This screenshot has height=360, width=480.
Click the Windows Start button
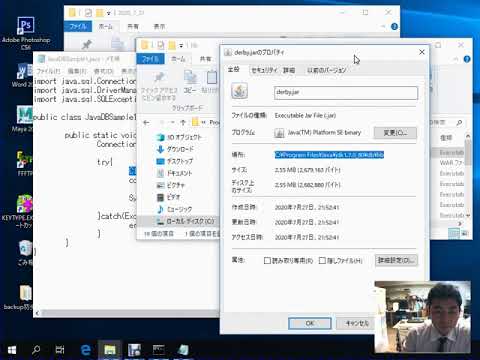pos(12,350)
